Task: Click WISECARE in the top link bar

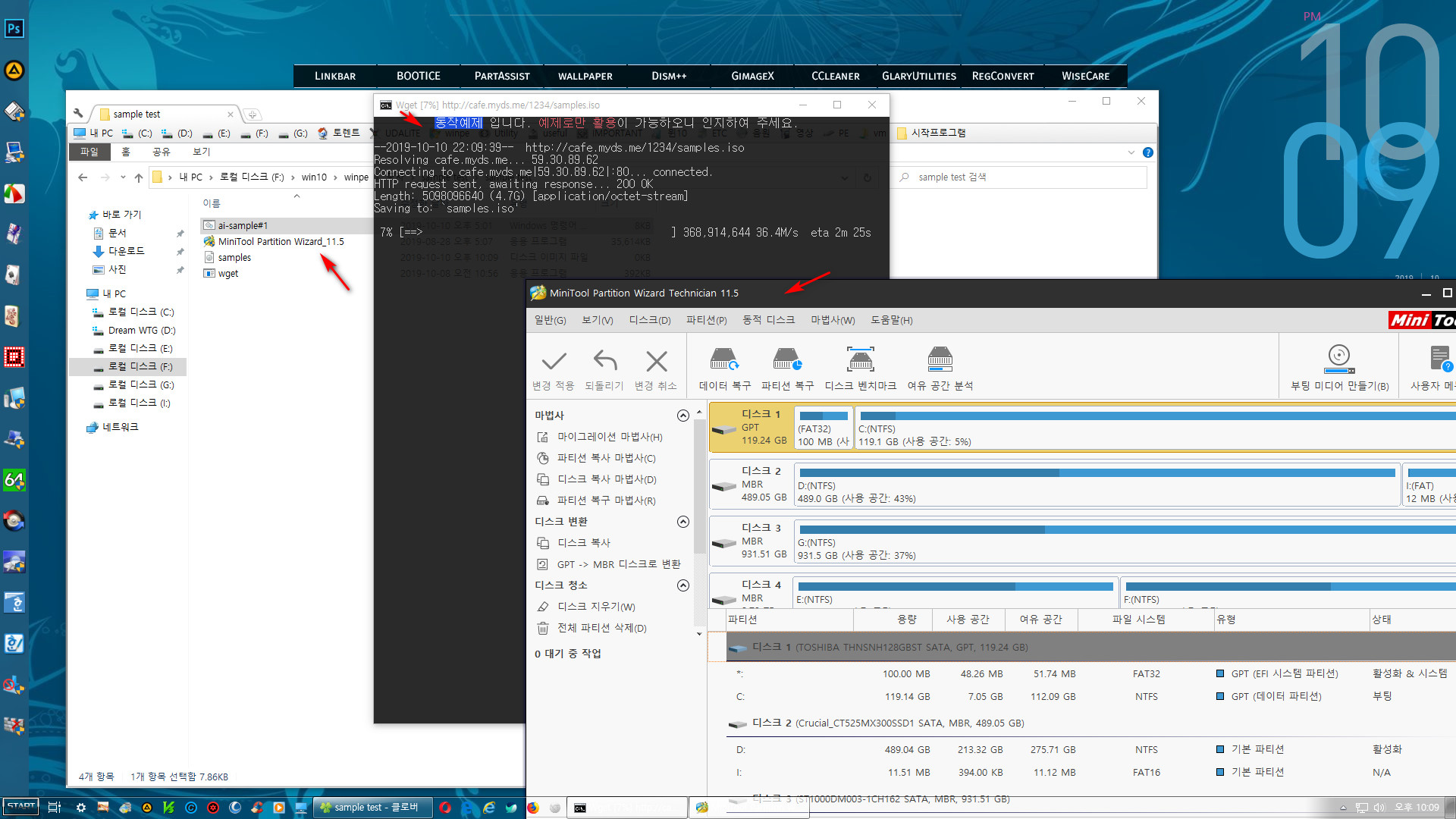Action: point(1086,76)
